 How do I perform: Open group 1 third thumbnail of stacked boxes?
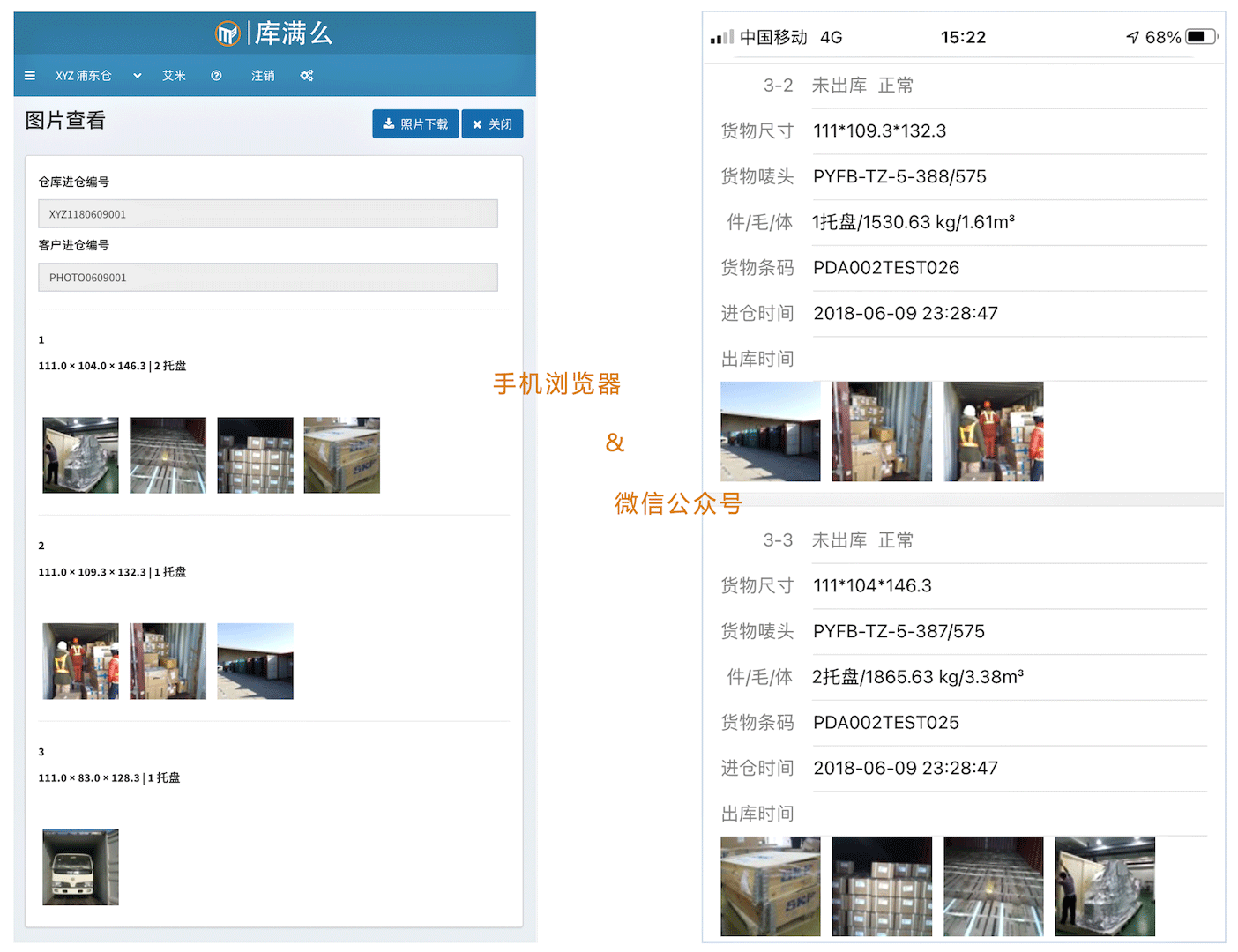click(x=255, y=455)
